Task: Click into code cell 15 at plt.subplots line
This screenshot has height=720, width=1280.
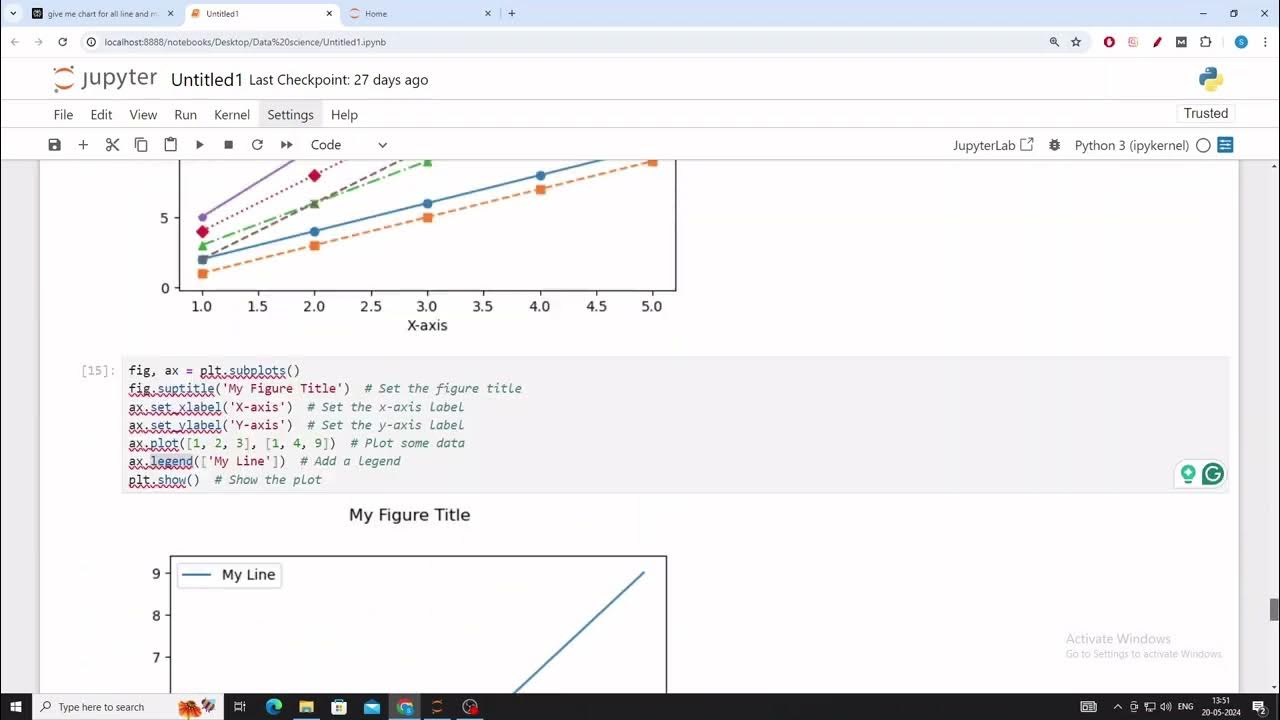Action: pos(214,371)
